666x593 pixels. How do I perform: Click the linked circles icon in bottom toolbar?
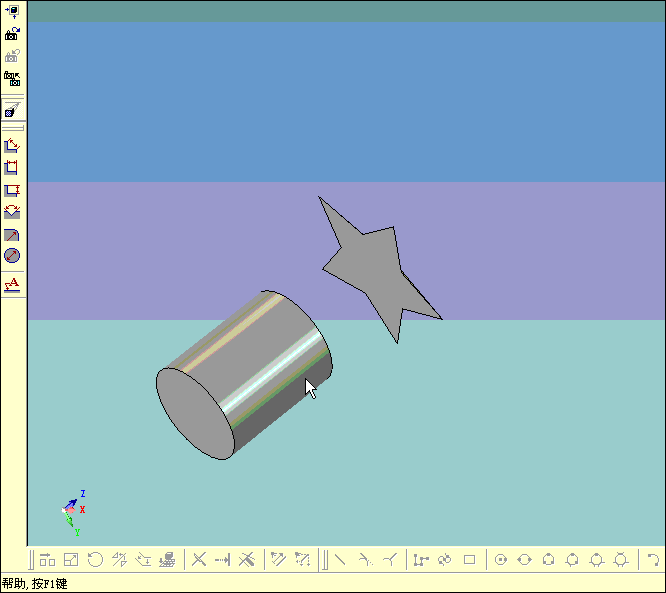pyautogui.click(x=445, y=560)
